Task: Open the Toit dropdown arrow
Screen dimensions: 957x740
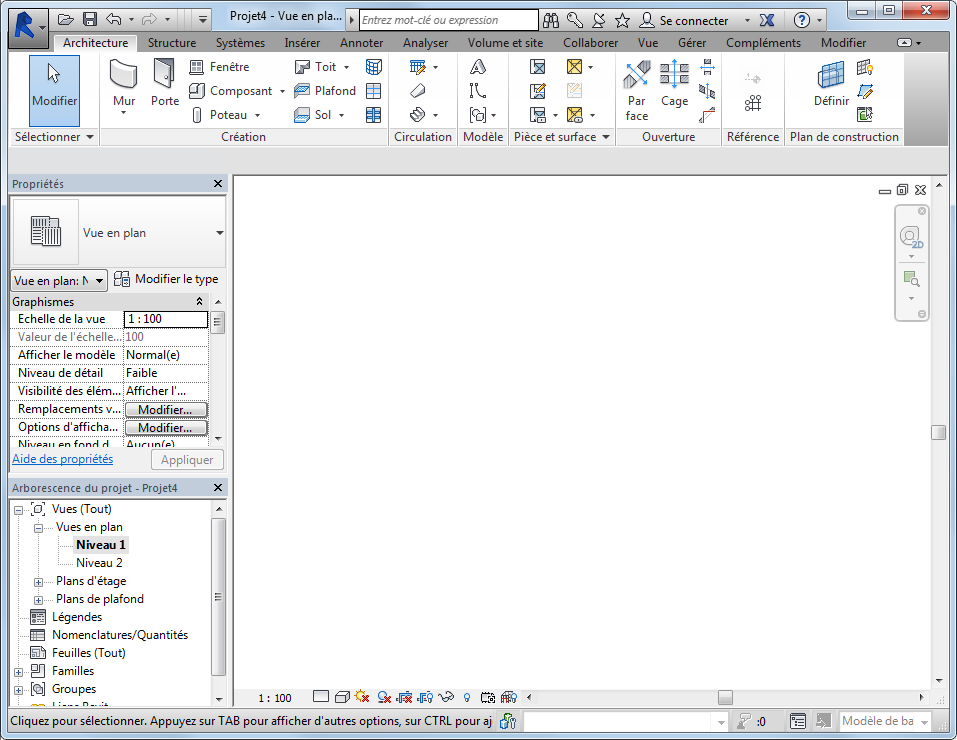Action: click(347, 67)
